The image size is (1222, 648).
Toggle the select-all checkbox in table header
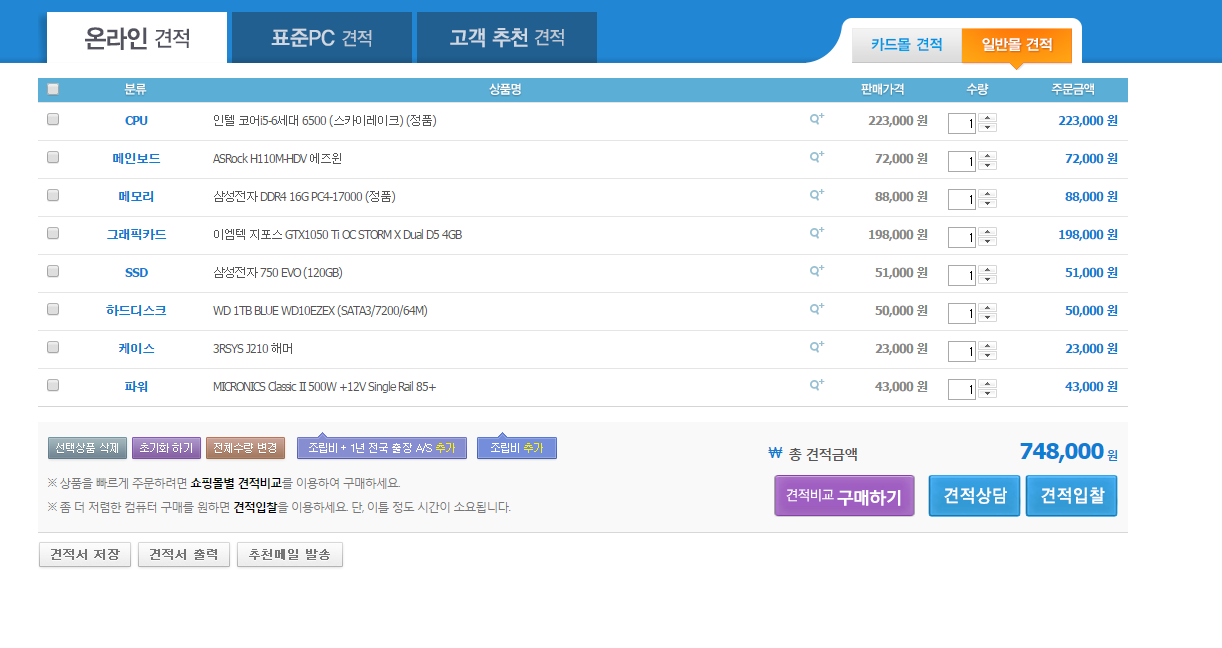[x=53, y=89]
